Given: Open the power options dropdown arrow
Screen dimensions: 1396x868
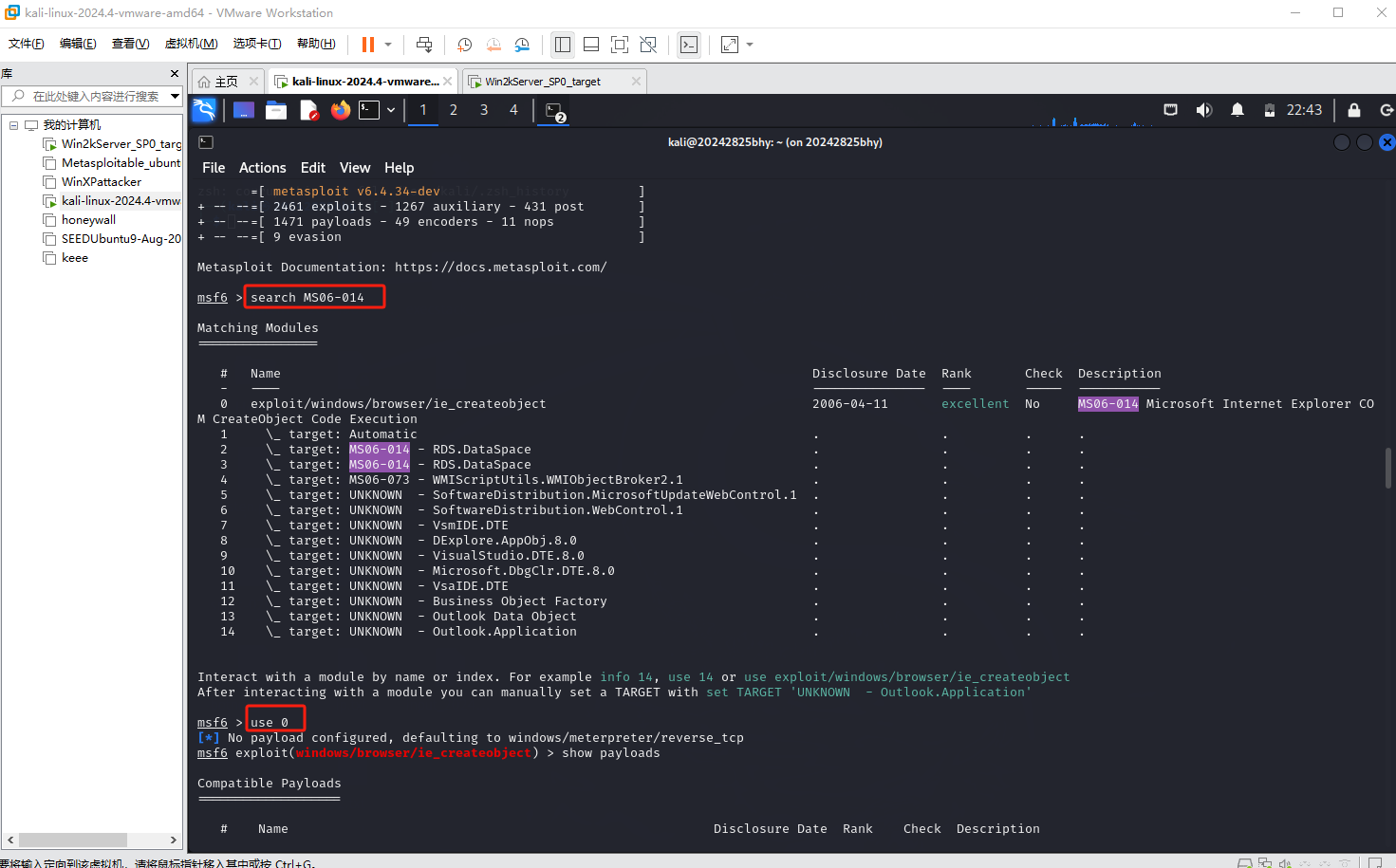Looking at the screenshot, I should (x=388, y=45).
